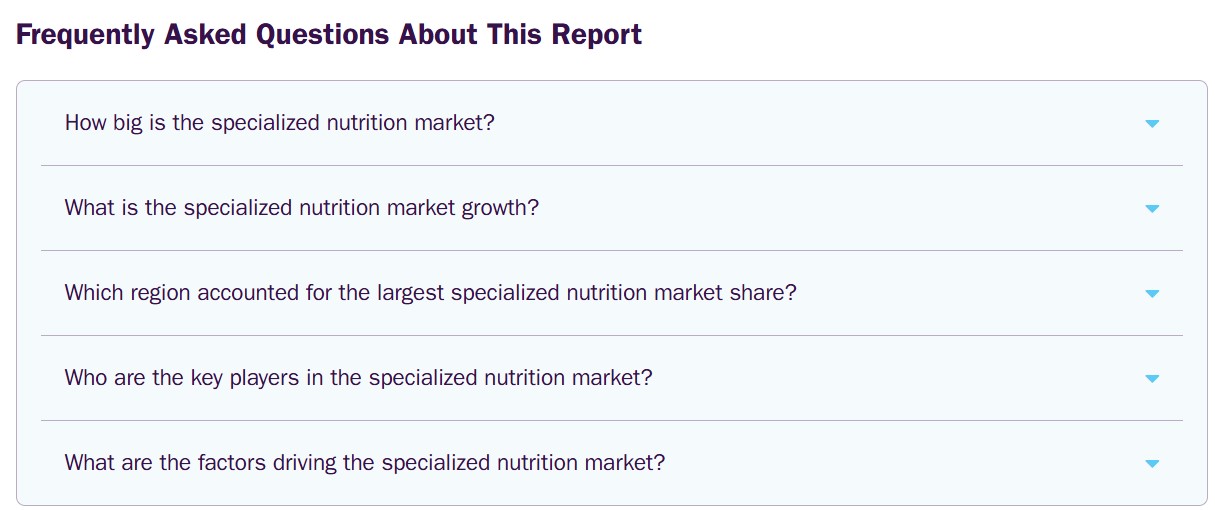Image resolution: width=1215 pixels, height=510 pixels.
Task: Click the separator line below the key players question
Action: tap(611, 420)
